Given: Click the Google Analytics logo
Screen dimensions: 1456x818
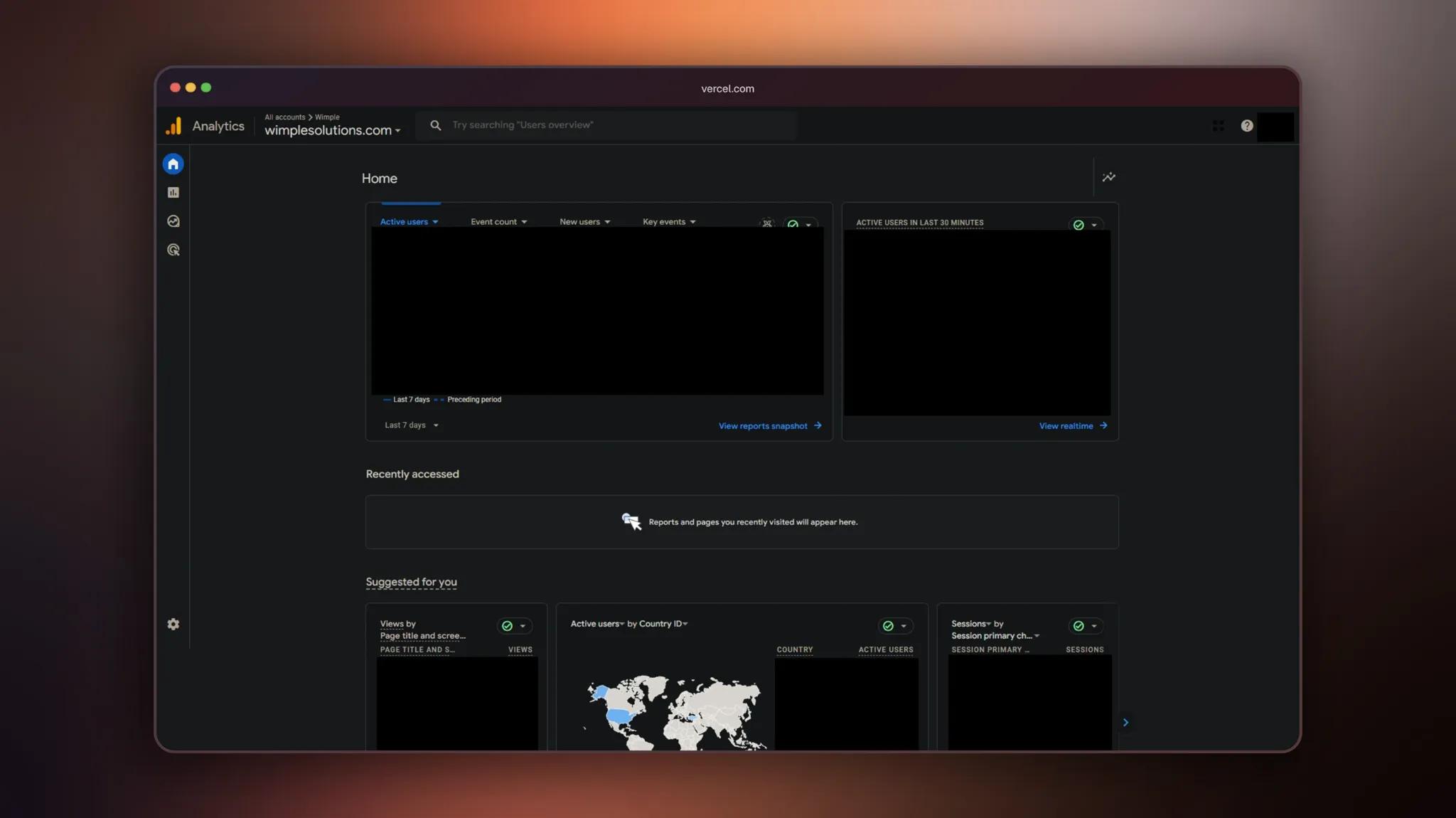Looking at the screenshot, I should point(173,126).
